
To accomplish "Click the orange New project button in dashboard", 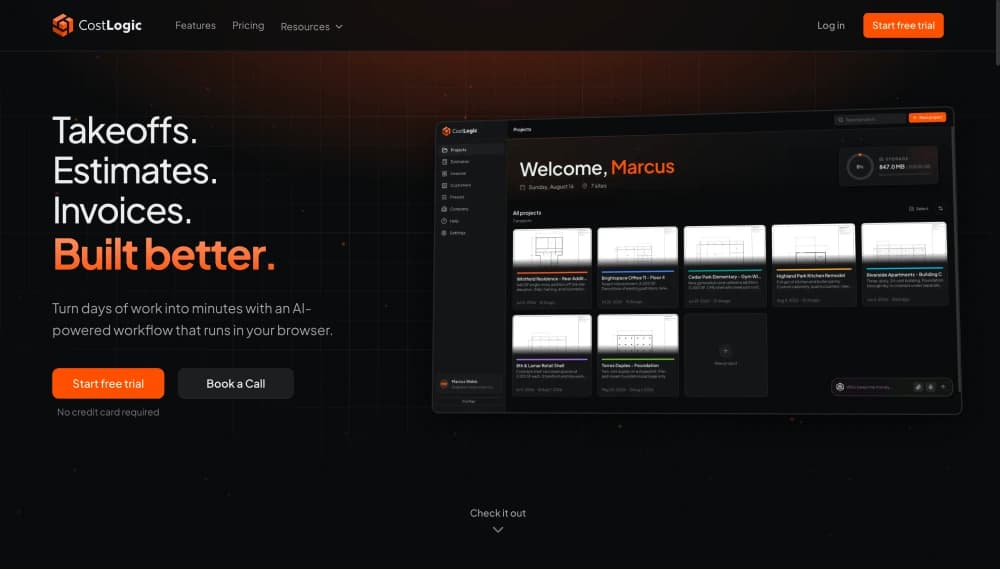I will (927, 117).
